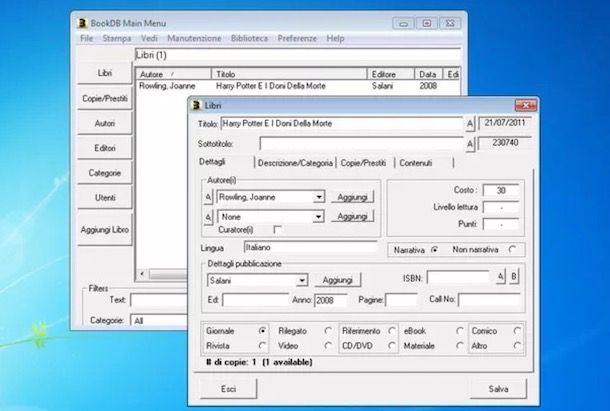The height and width of the screenshot is (411, 610).
Task: Click Aggiungi next to the None author
Action: 352,216
